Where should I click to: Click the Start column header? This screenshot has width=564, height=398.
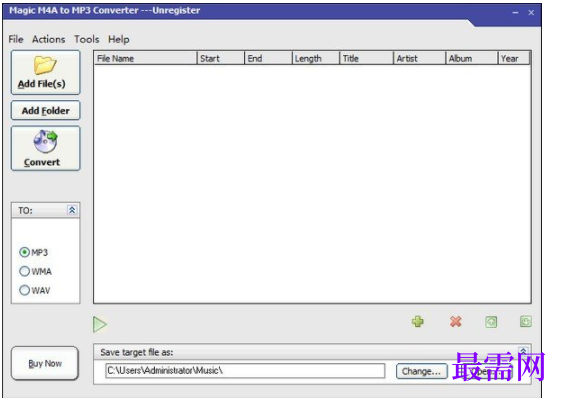click(x=221, y=58)
